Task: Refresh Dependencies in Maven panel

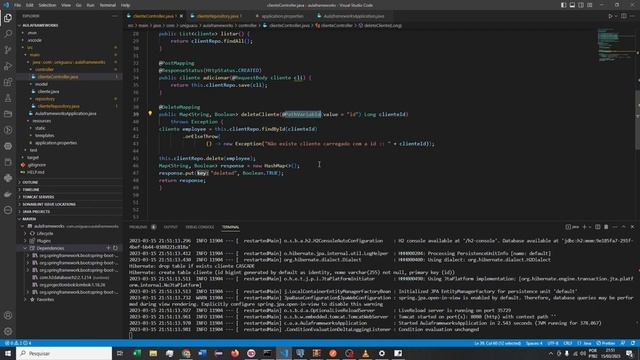Action: [116, 248]
